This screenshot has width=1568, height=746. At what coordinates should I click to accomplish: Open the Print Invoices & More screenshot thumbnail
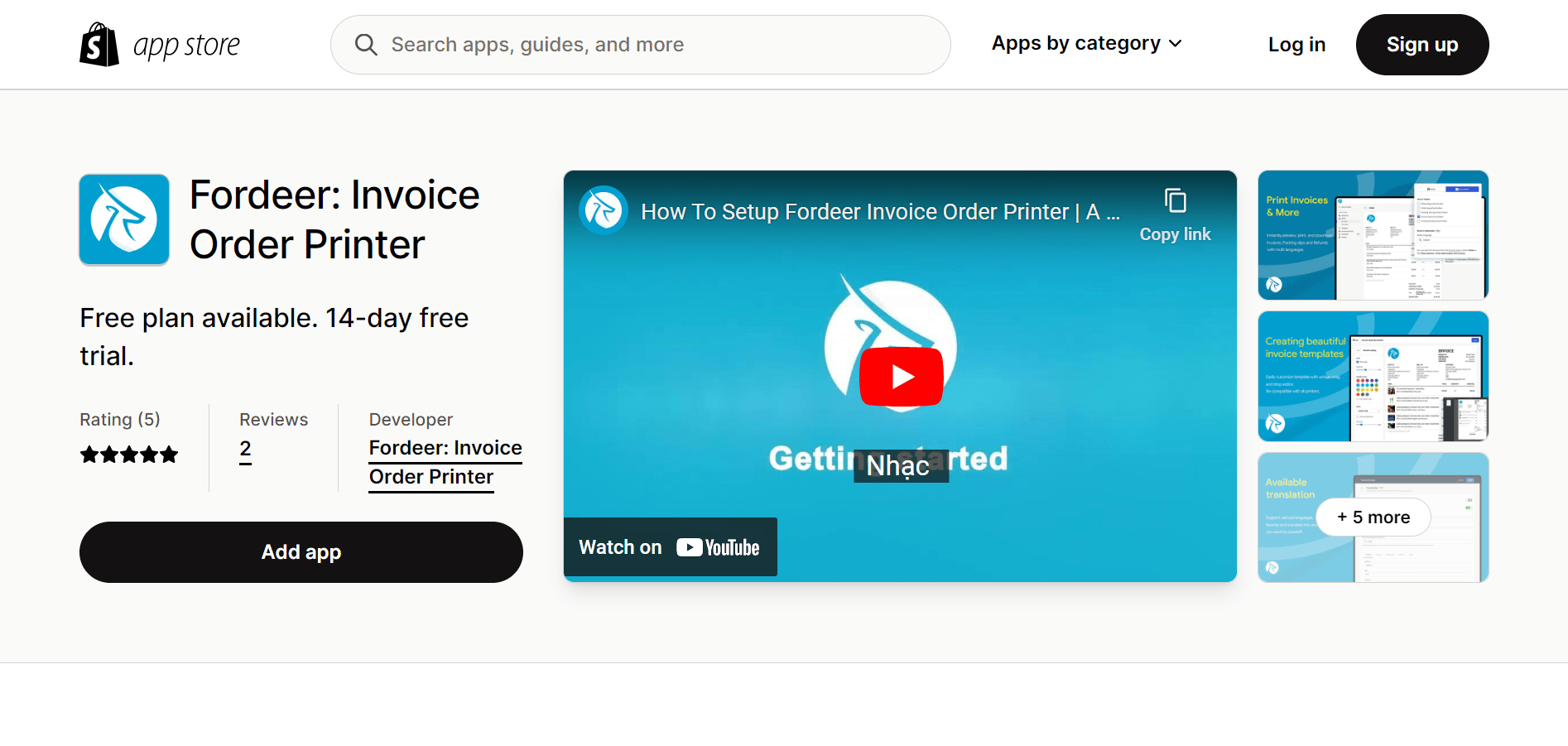[x=1373, y=235]
